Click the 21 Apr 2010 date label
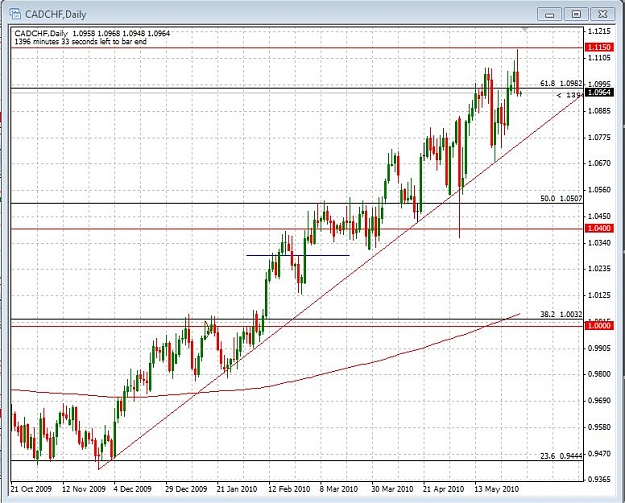This screenshot has width=625, height=503. pyautogui.click(x=443, y=489)
